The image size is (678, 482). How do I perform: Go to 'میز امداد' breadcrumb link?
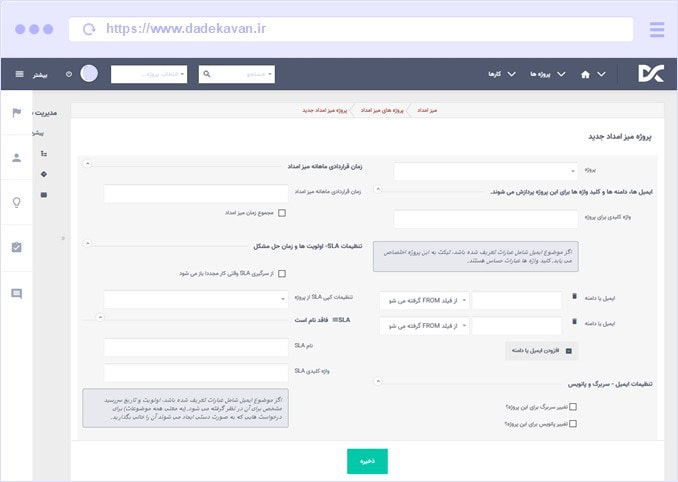pyautogui.click(x=457, y=108)
